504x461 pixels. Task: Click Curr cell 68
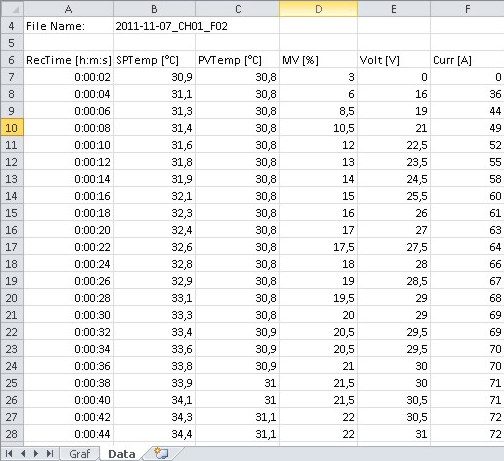[467, 298]
